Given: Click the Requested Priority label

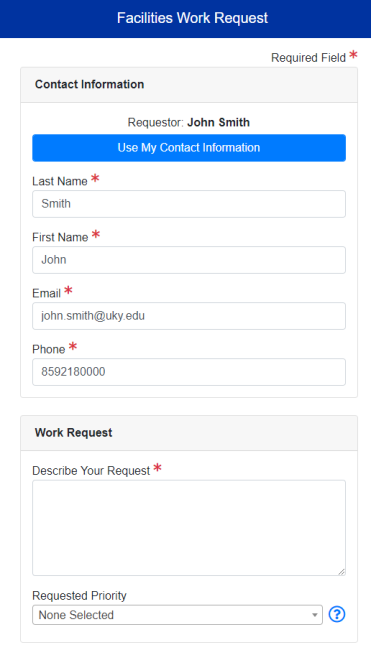Looking at the screenshot, I should (x=79, y=596).
